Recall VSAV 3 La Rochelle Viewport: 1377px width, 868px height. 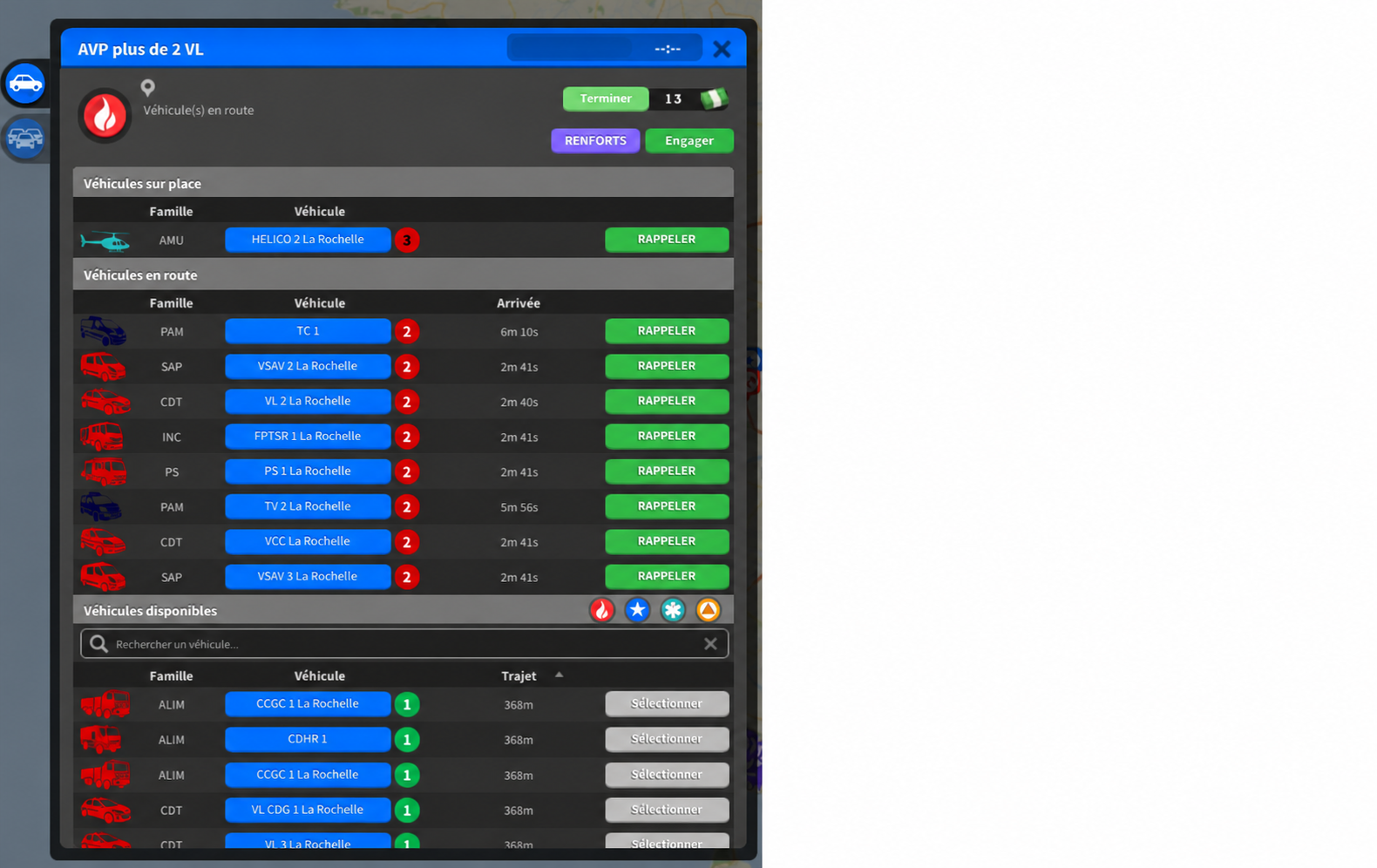point(667,576)
